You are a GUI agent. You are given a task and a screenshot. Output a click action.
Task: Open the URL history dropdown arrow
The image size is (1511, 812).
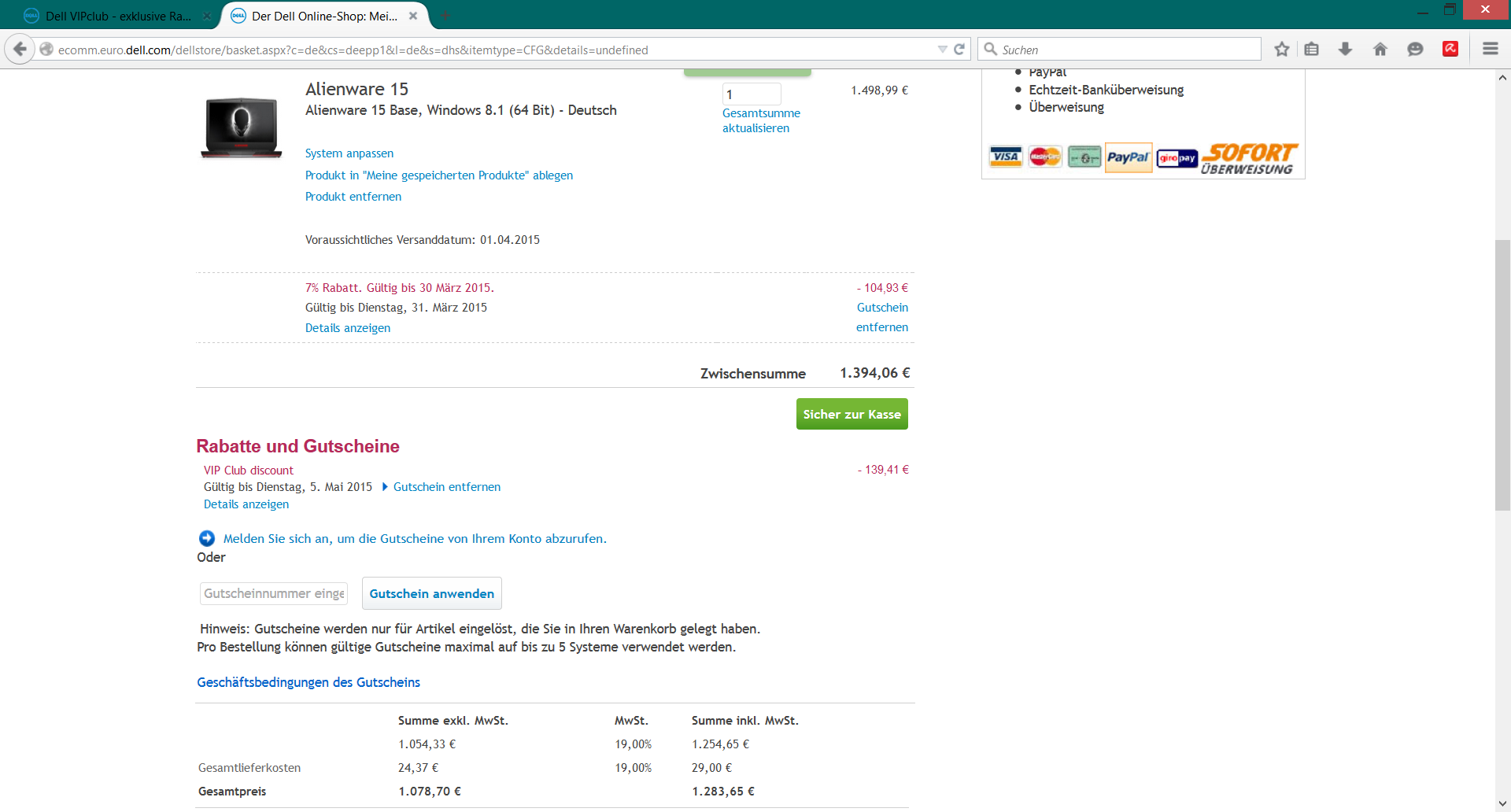pyautogui.click(x=942, y=50)
